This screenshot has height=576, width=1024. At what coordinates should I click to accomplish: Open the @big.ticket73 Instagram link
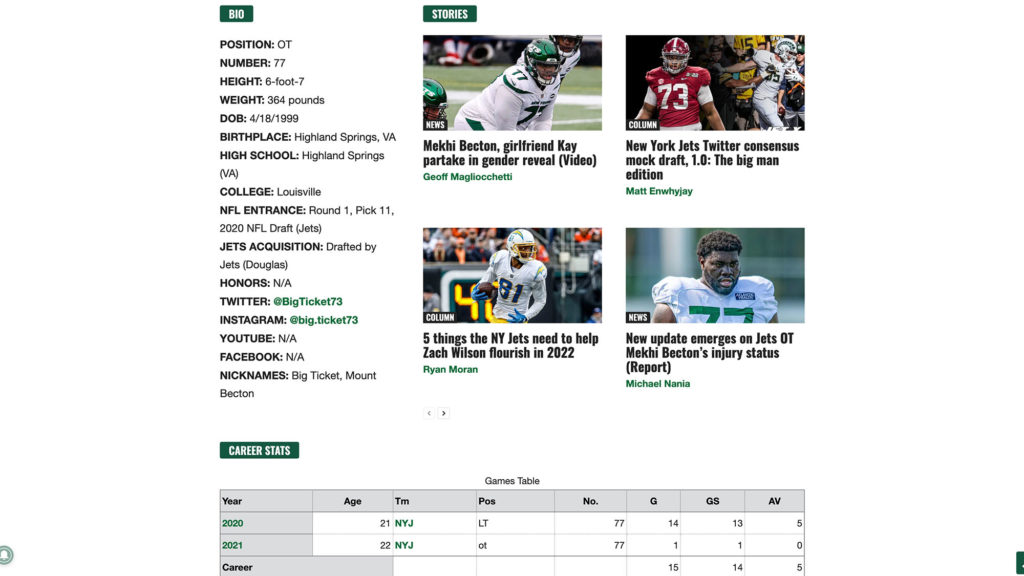point(323,320)
